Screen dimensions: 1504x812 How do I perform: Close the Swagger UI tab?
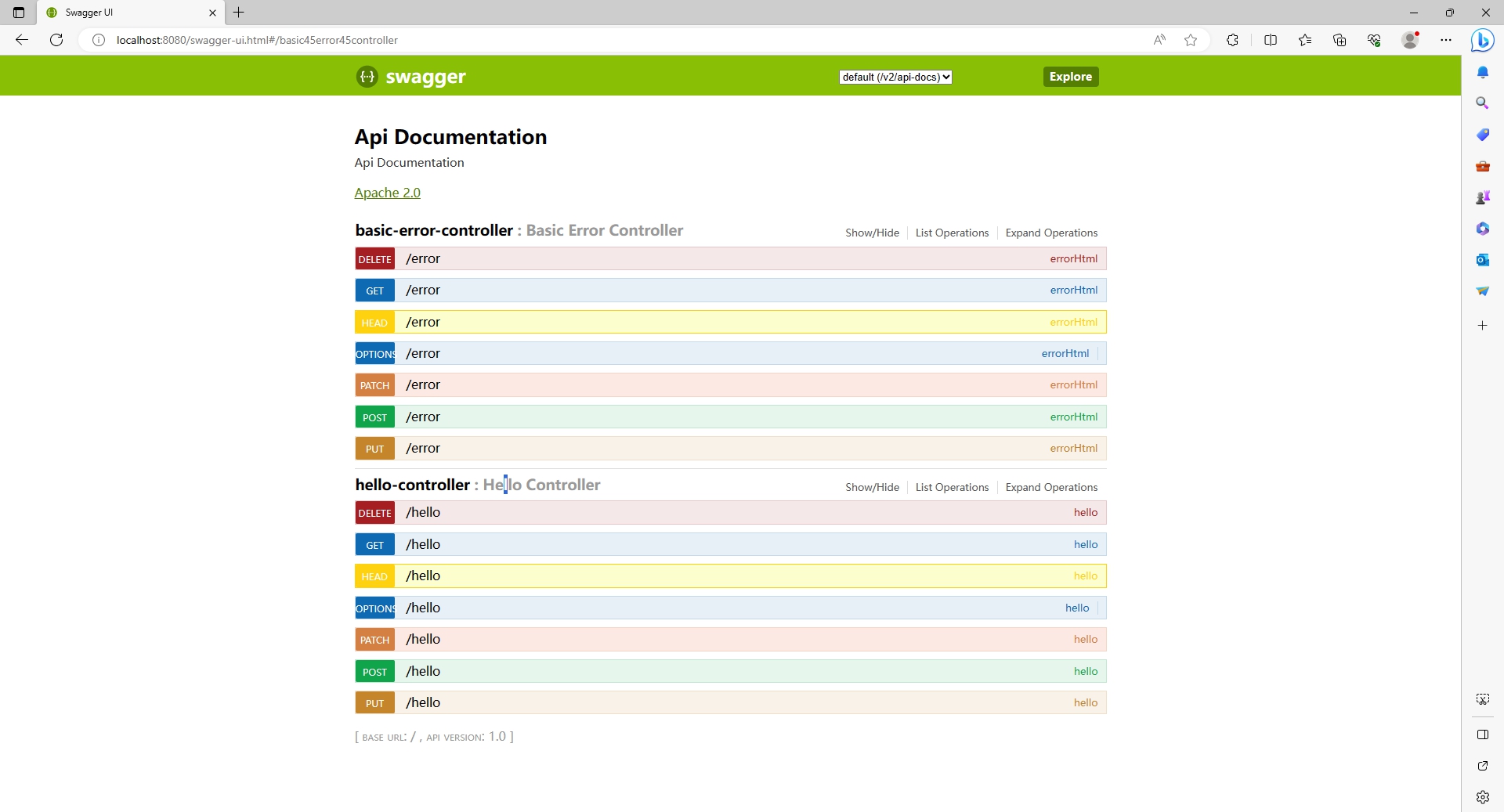(x=212, y=13)
